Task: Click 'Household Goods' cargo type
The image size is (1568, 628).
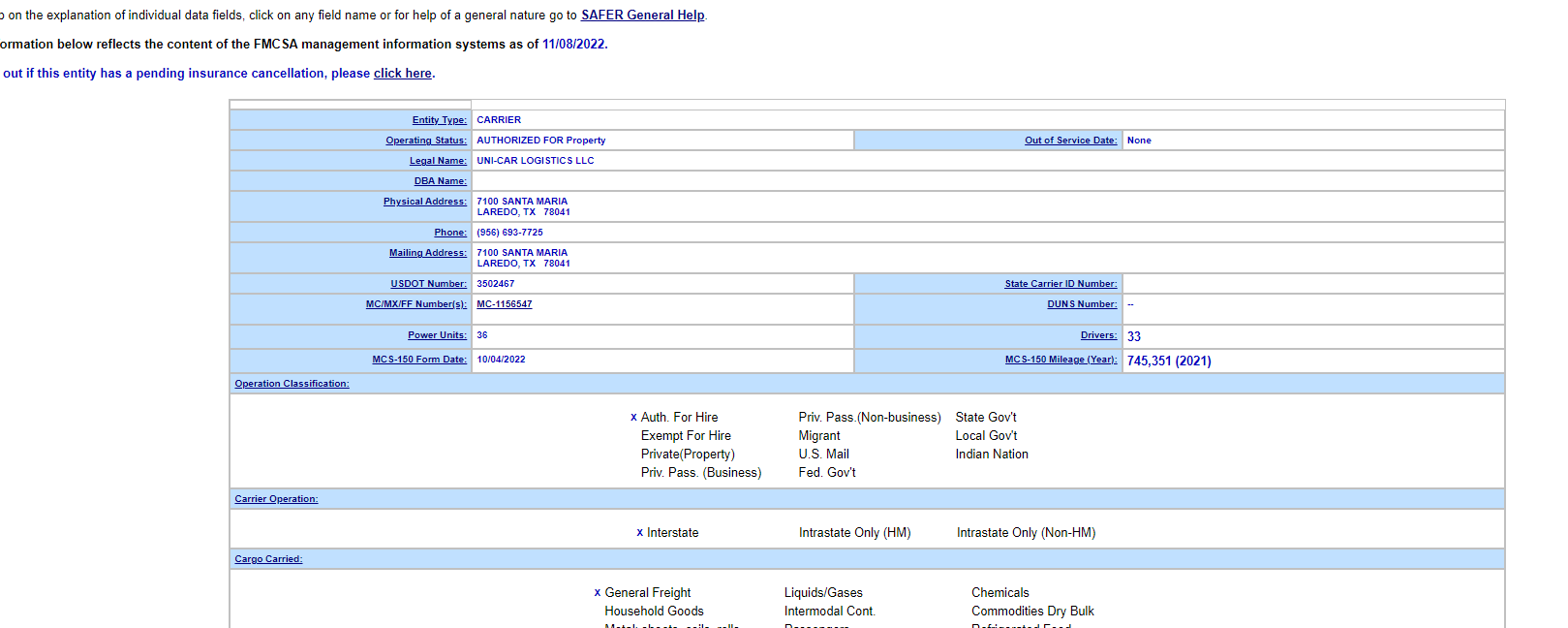Action: (x=654, y=612)
